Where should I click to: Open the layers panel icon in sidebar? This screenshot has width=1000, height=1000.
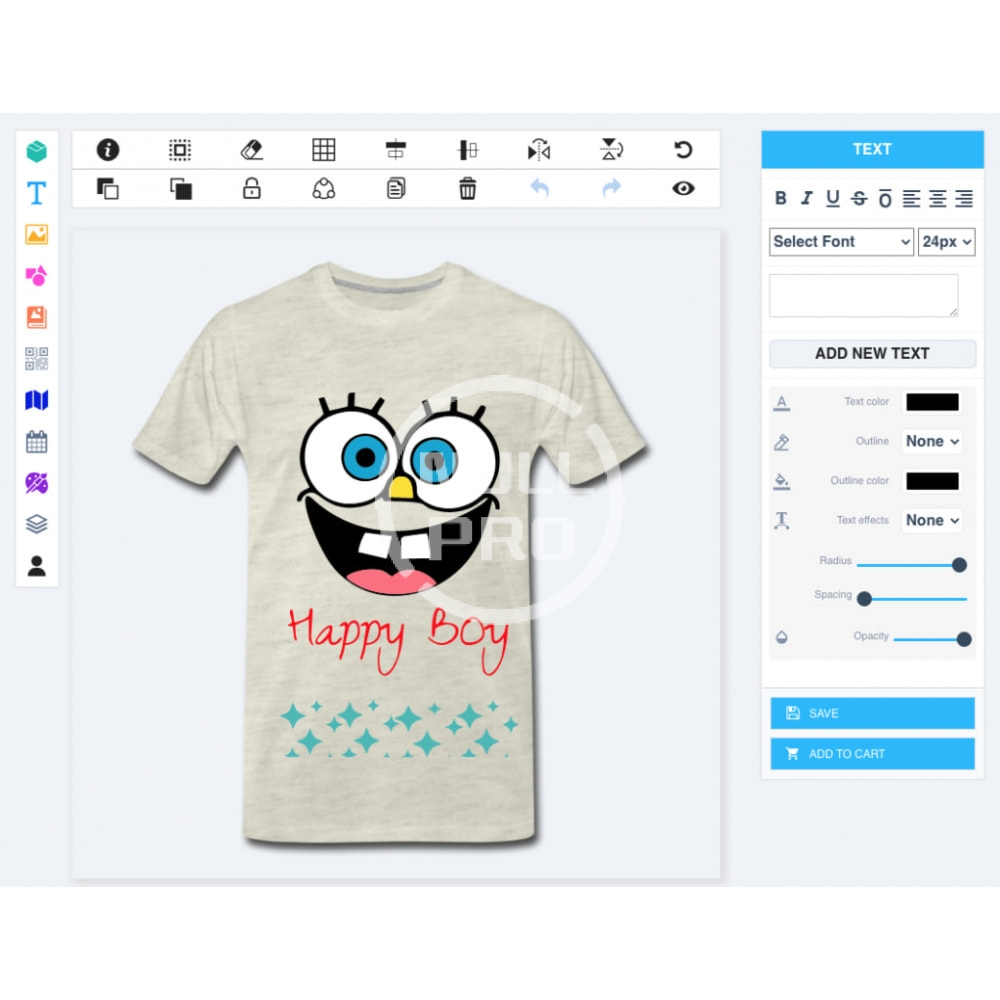pyautogui.click(x=37, y=524)
